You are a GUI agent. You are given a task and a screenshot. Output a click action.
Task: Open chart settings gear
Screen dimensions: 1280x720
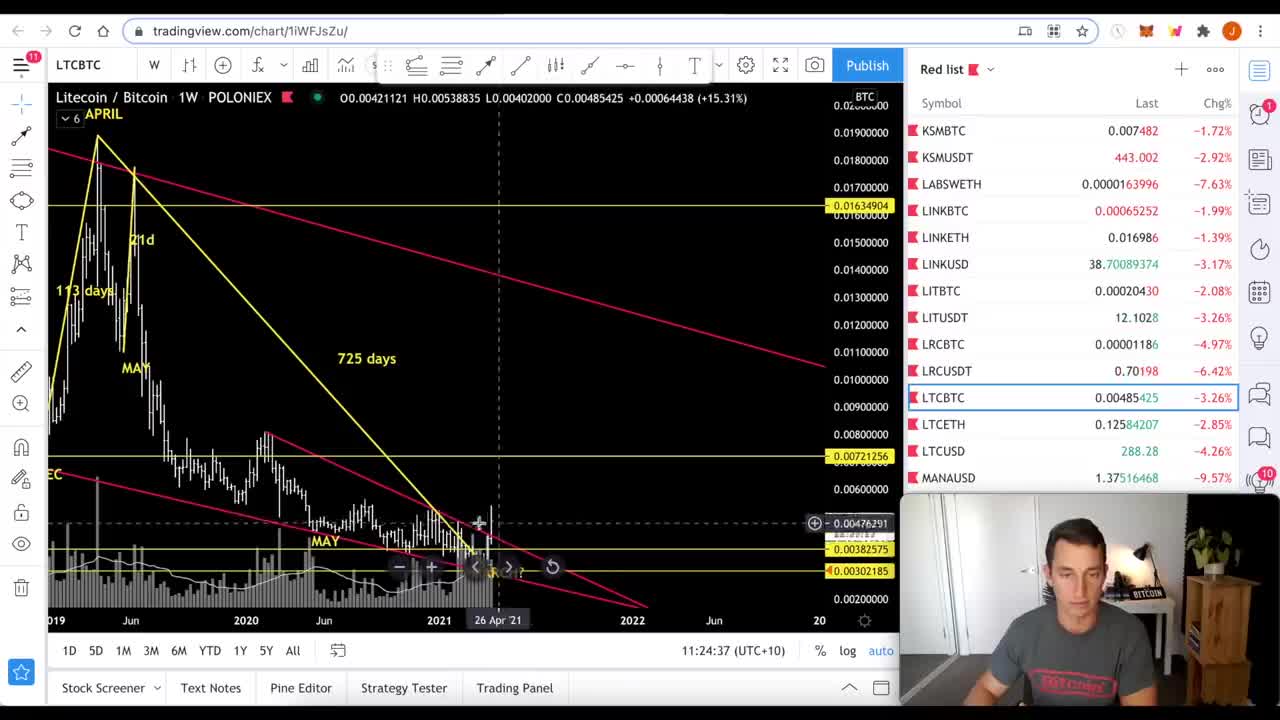746,65
